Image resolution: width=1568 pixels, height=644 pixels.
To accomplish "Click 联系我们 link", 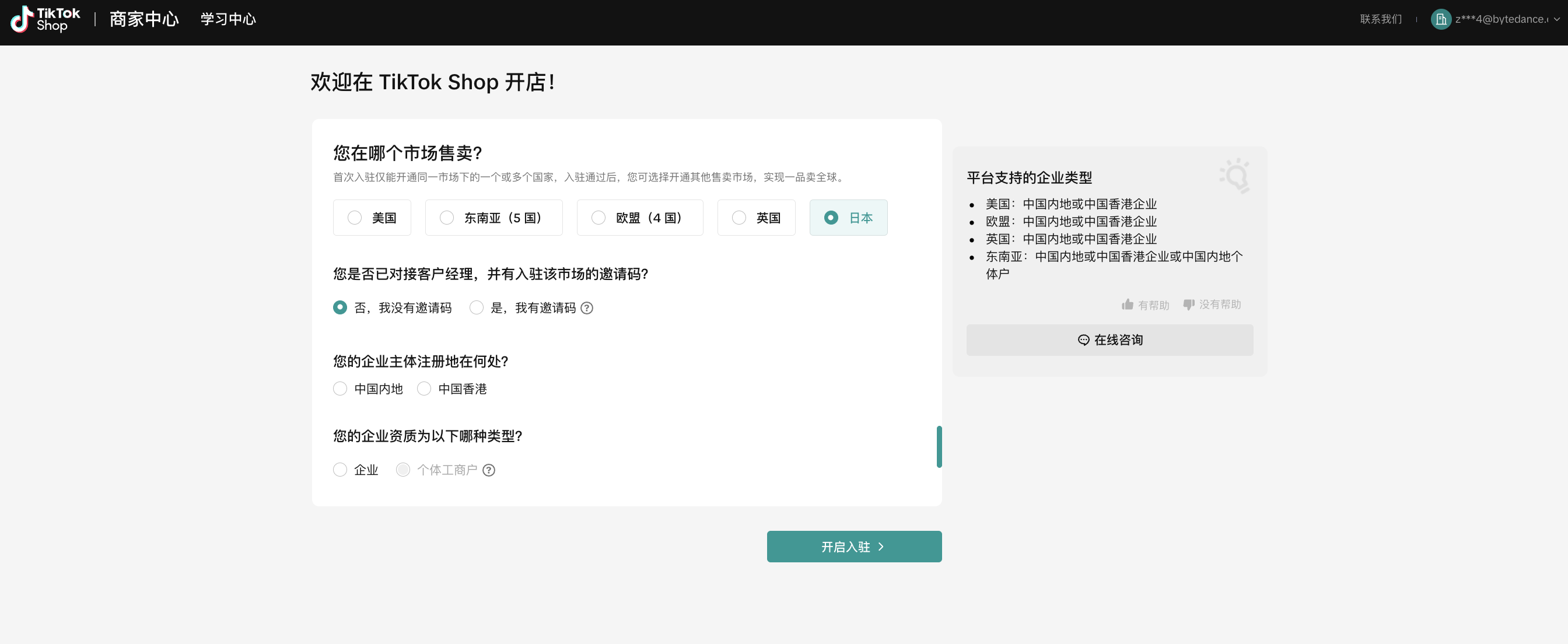I will coord(1381,19).
